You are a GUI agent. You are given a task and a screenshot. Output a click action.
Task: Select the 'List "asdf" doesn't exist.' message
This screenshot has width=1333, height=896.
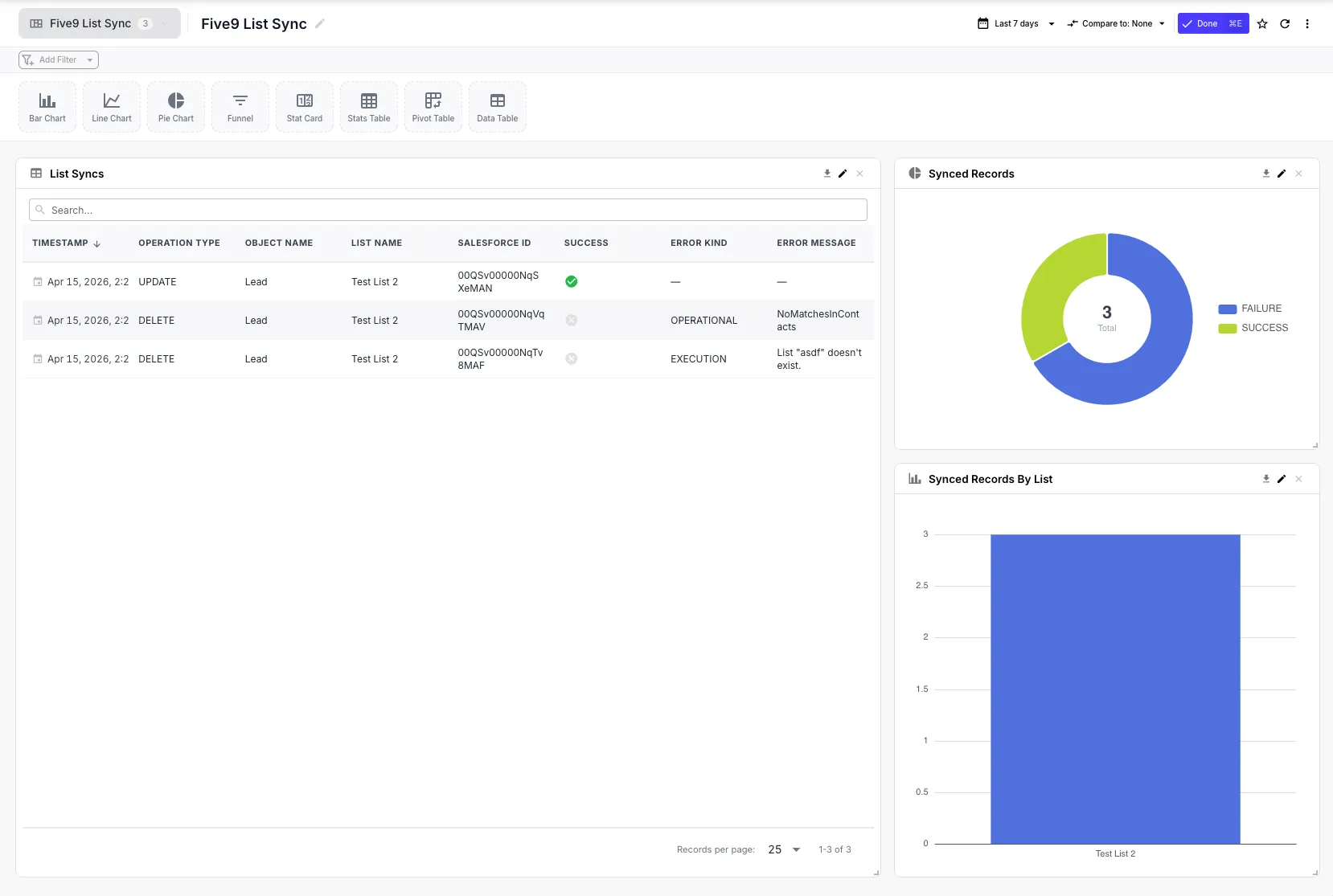pyautogui.click(x=819, y=358)
